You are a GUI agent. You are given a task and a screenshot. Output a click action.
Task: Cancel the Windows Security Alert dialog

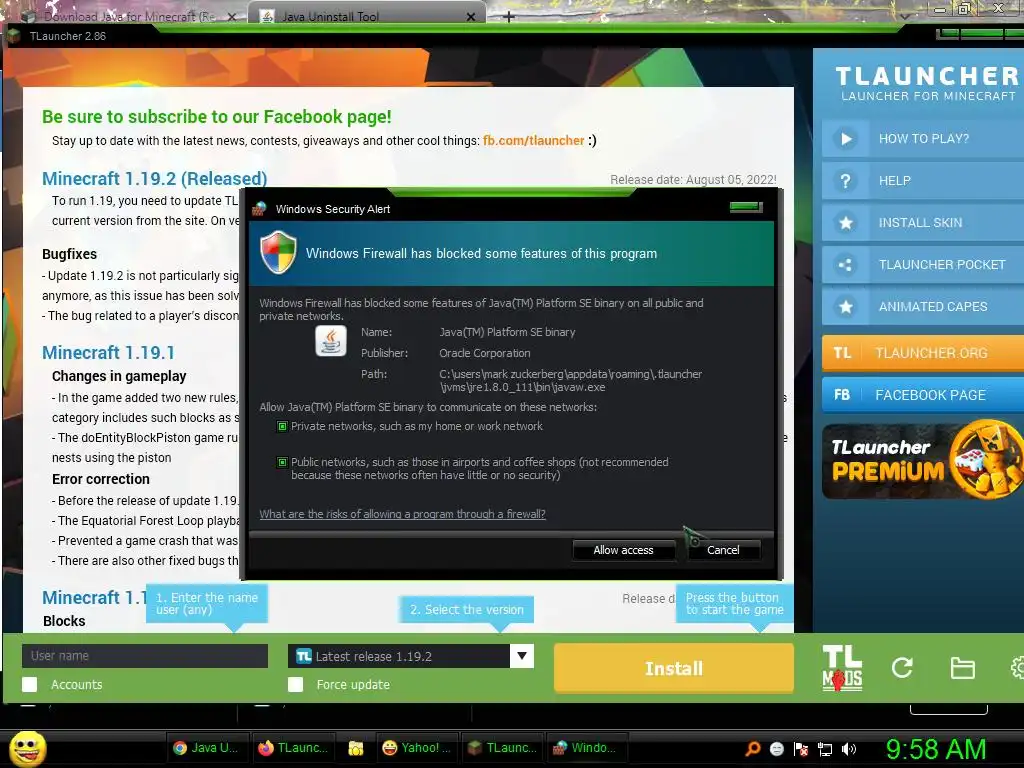[x=723, y=550]
